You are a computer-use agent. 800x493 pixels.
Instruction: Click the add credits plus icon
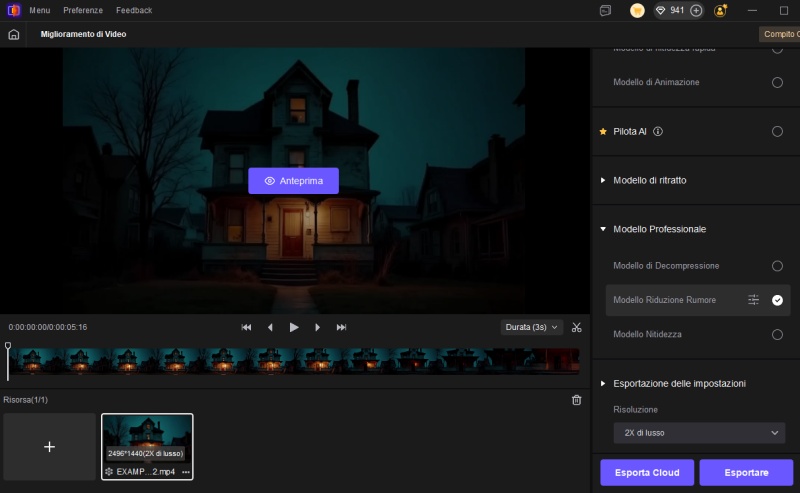click(696, 10)
